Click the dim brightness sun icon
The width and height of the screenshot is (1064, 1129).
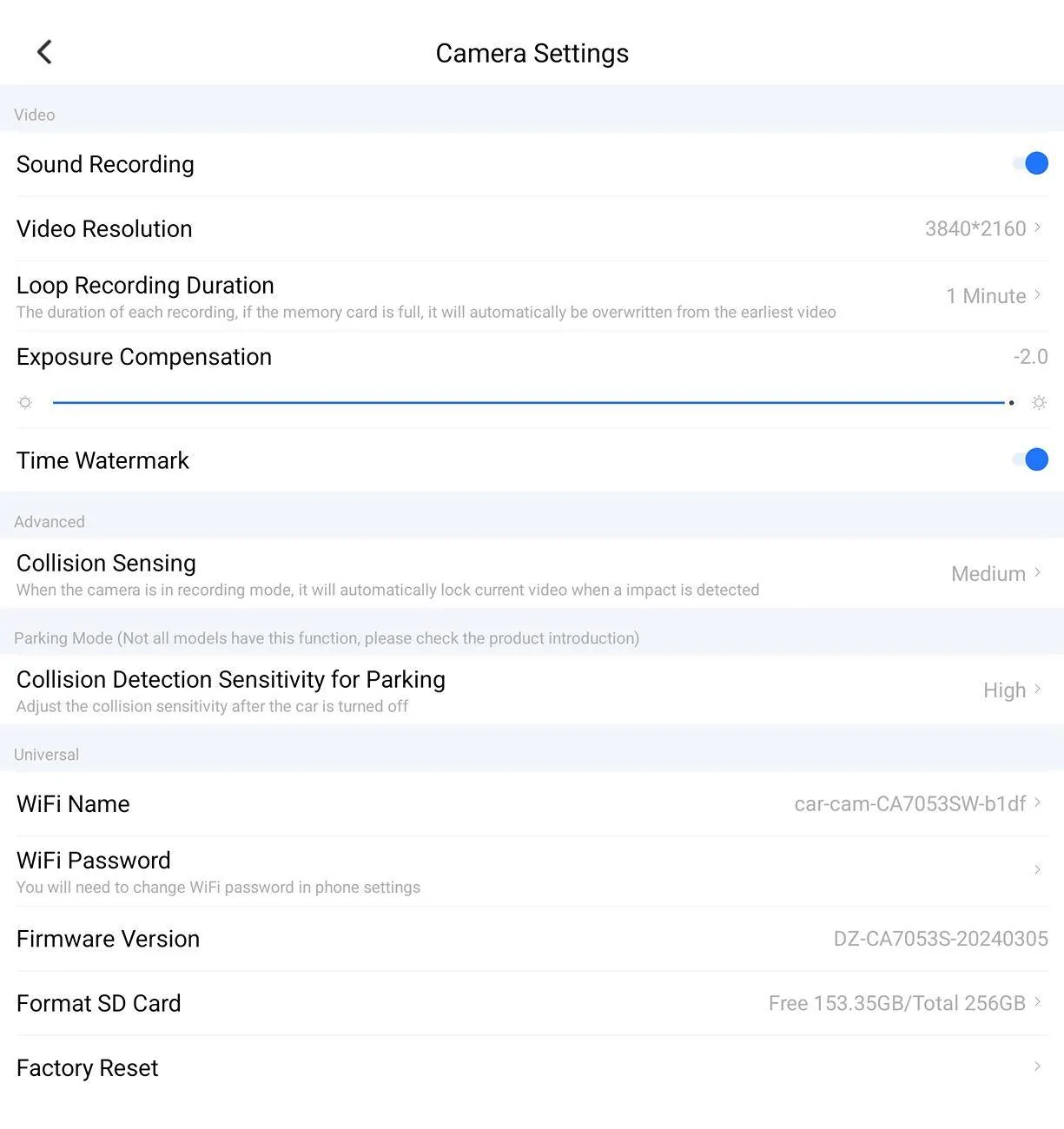(x=25, y=403)
